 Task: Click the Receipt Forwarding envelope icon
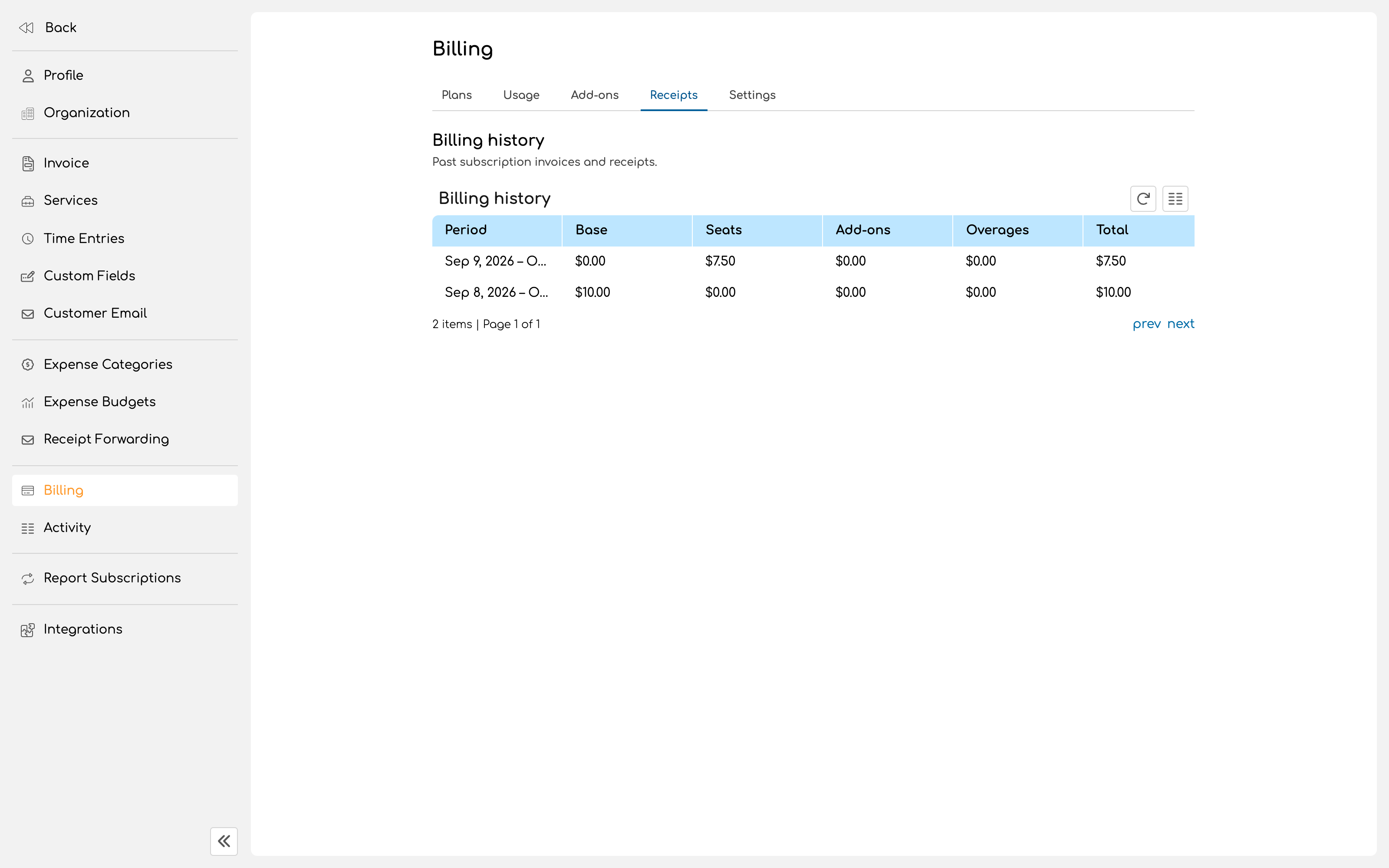coord(27,440)
